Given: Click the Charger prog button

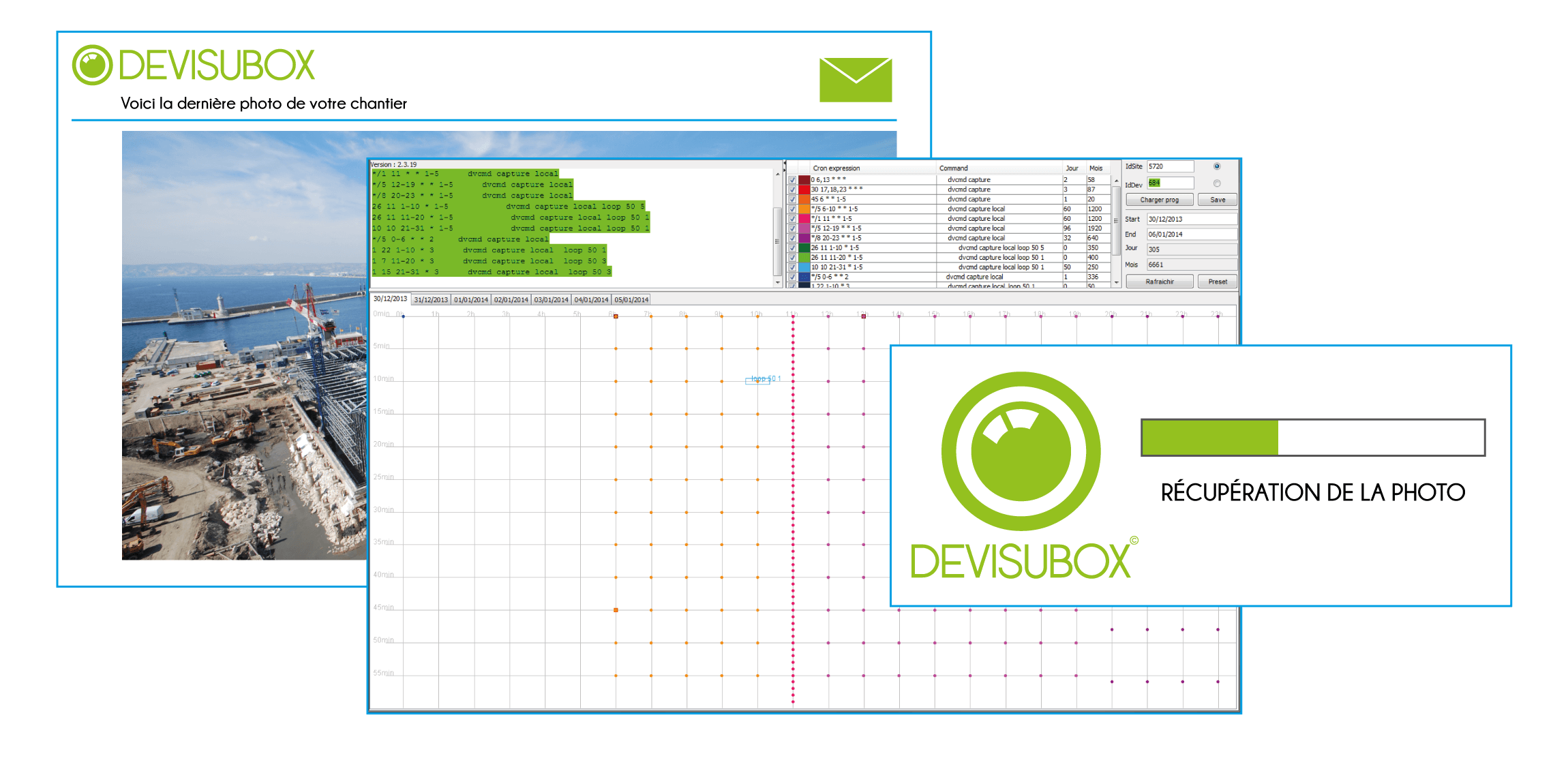Looking at the screenshot, I should point(1160,200).
